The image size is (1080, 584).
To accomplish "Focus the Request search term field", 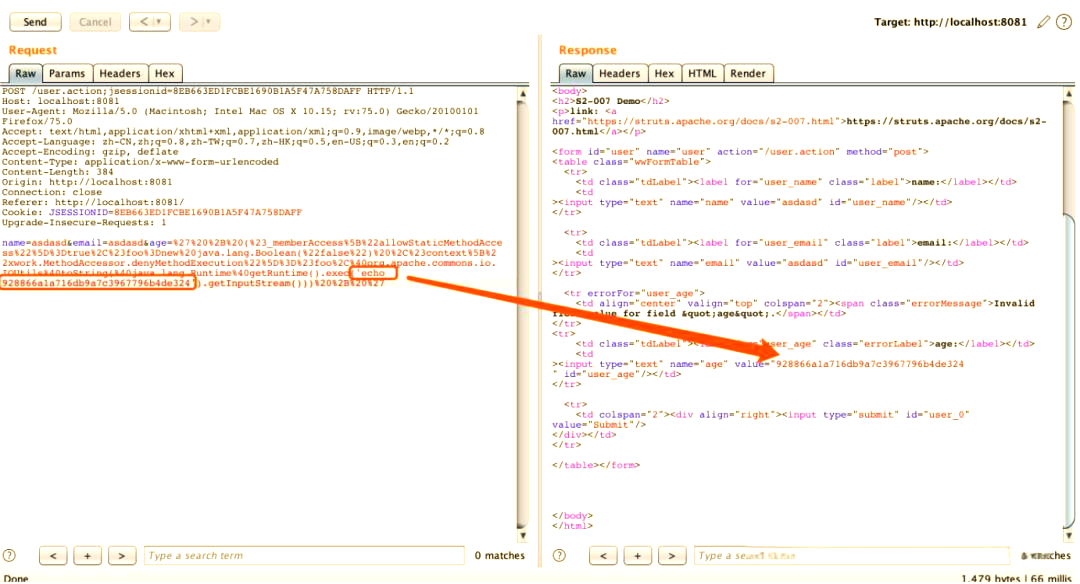I will [304, 556].
